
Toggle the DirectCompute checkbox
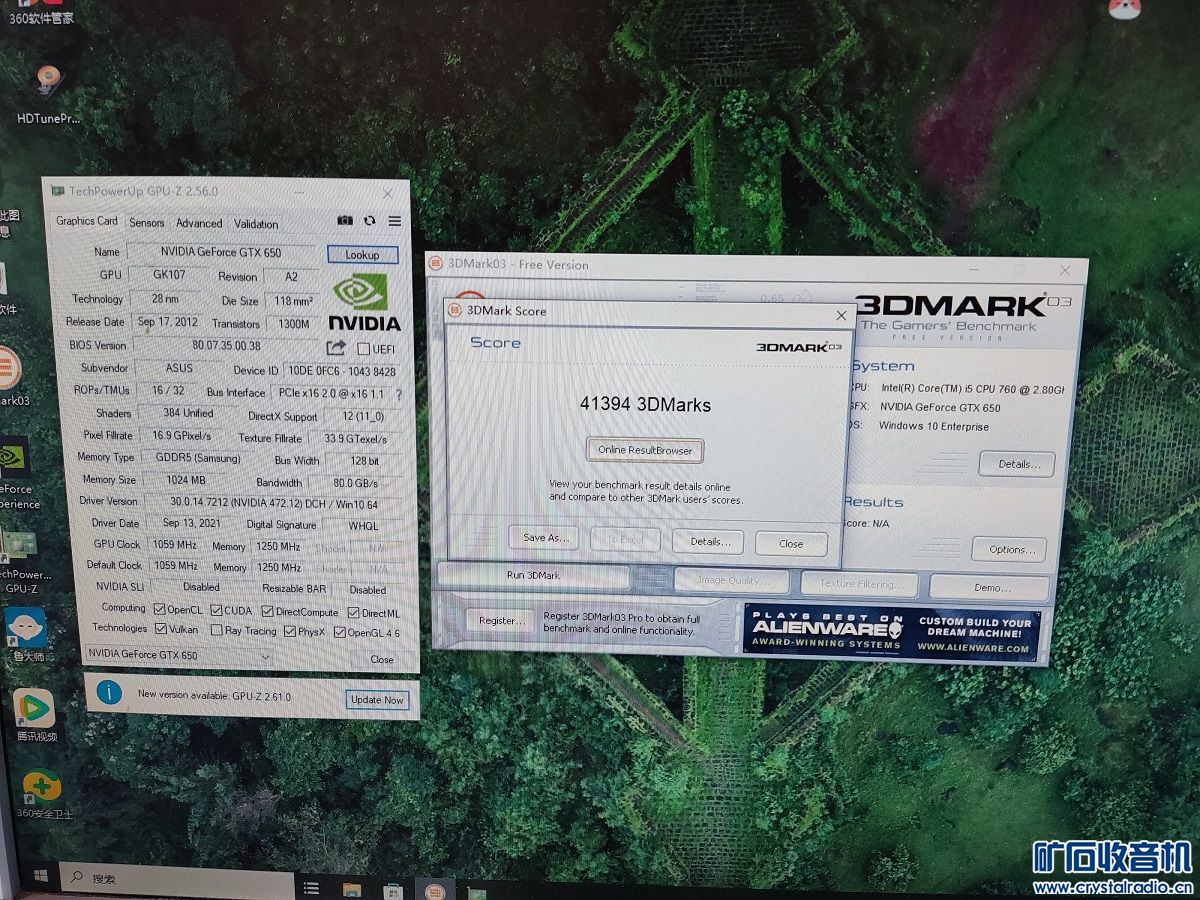(268, 611)
